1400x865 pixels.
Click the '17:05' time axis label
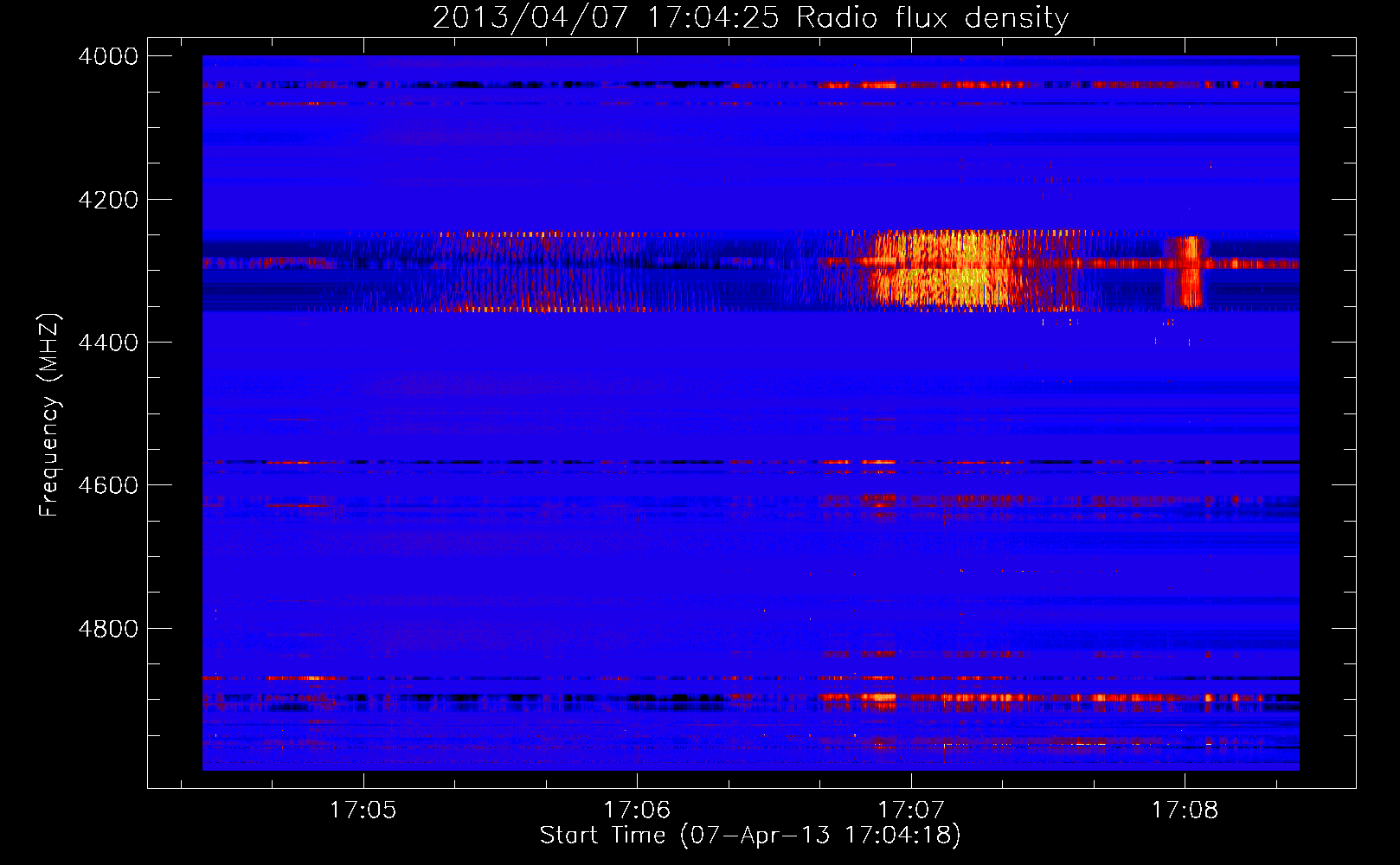click(363, 810)
